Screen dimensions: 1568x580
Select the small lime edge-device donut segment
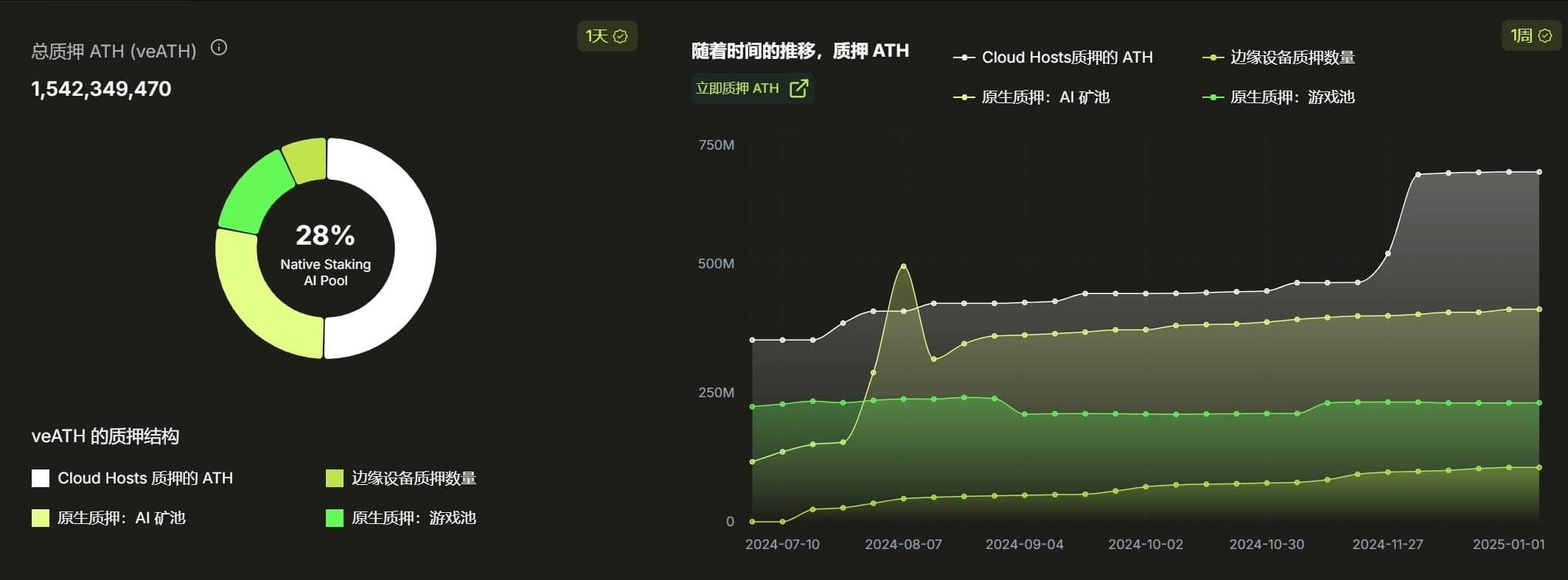pos(306,158)
